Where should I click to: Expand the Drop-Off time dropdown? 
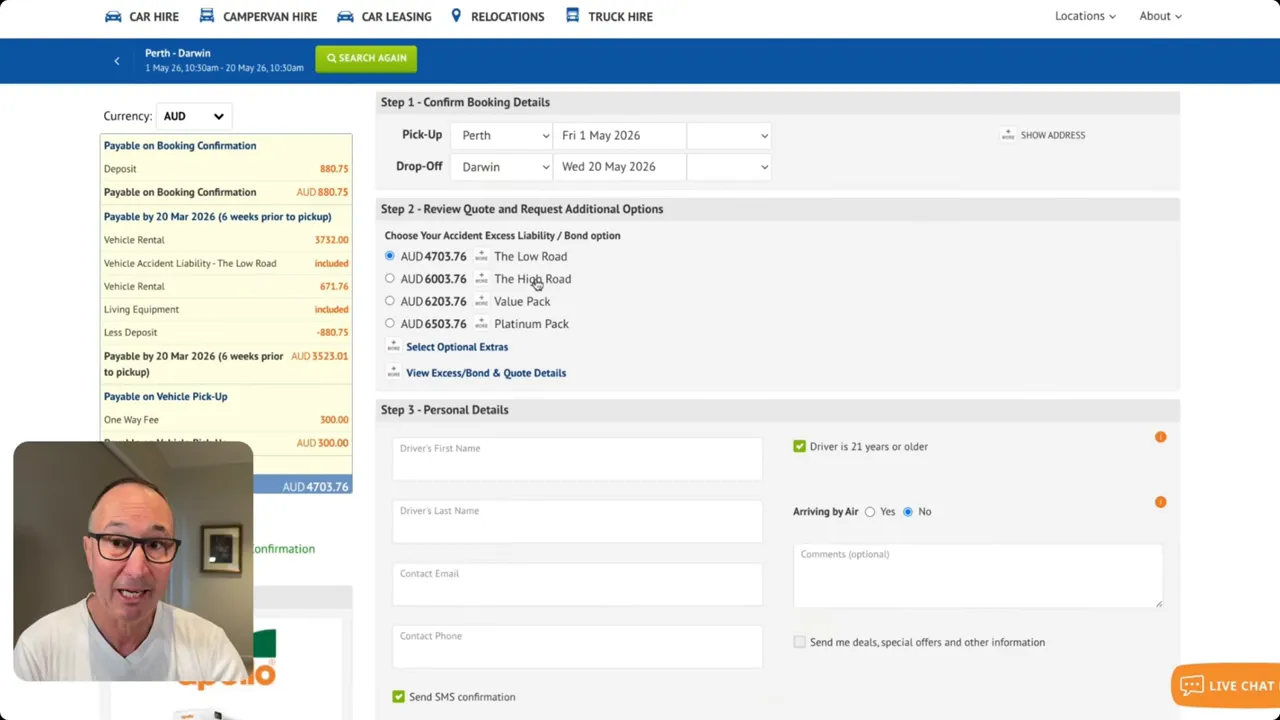point(728,166)
